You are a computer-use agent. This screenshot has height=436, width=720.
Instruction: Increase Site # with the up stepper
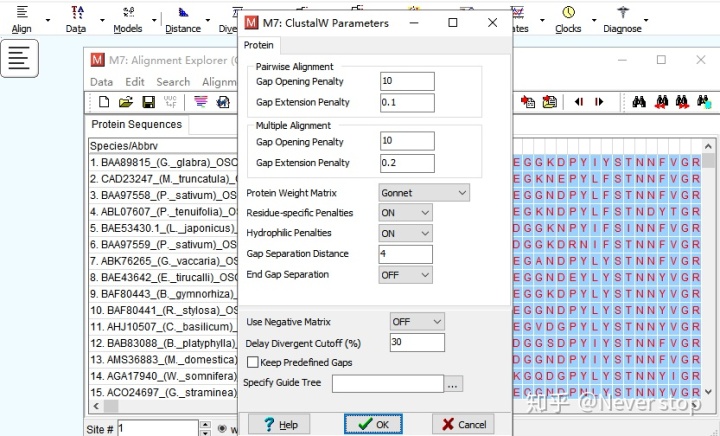(206, 425)
